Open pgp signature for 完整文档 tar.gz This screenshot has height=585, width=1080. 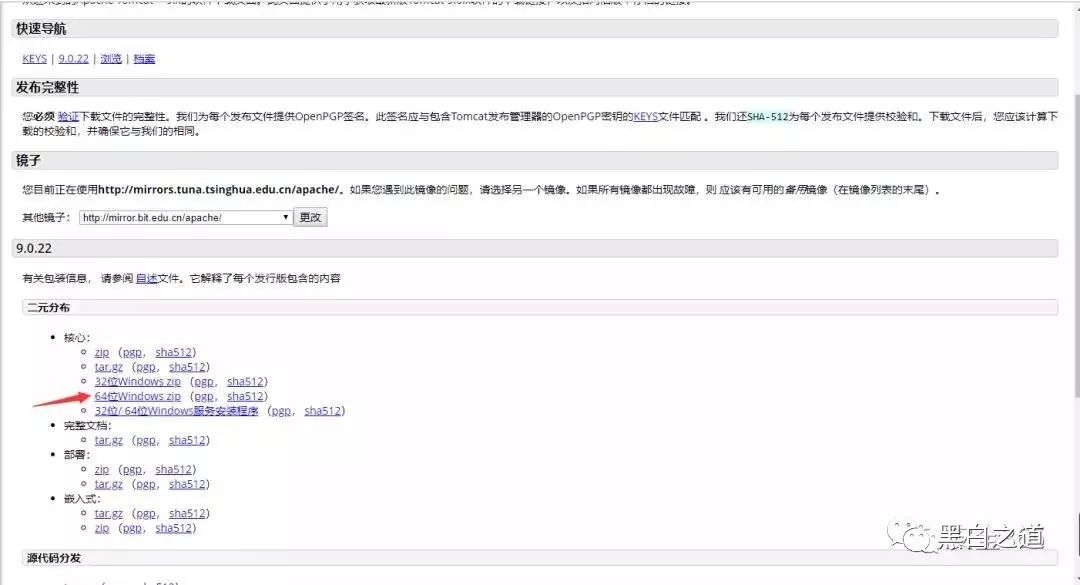pos(145,440)
